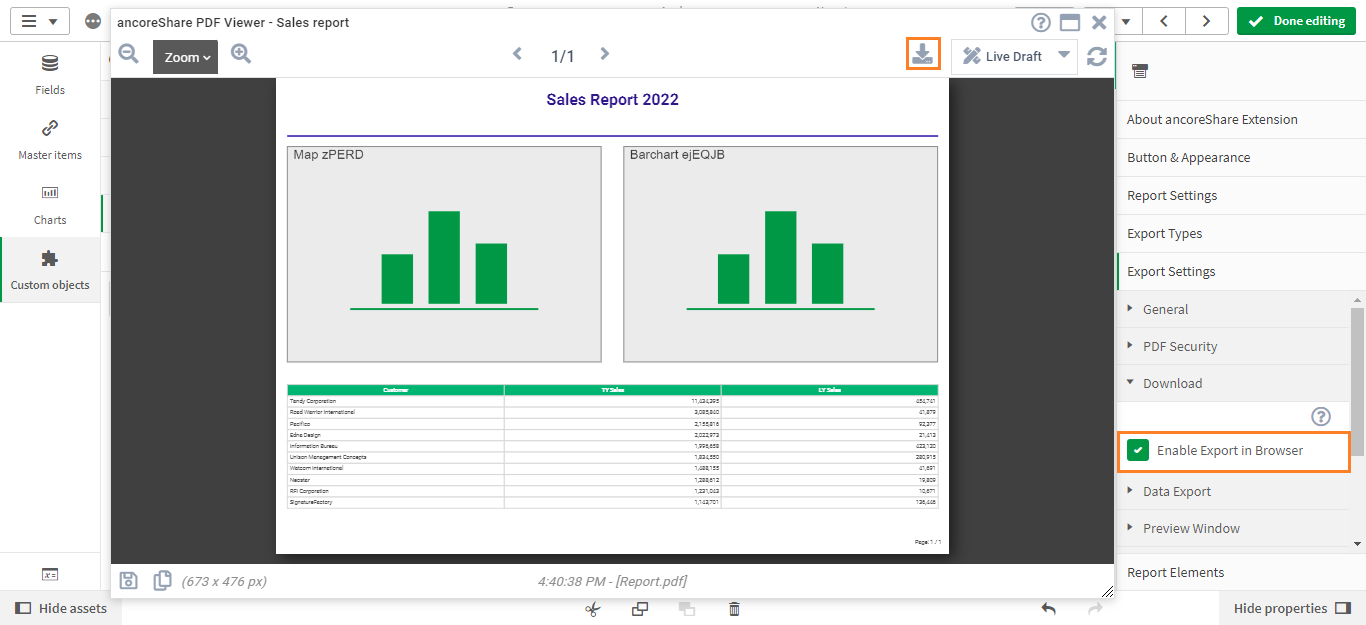The width and height of the screenshot is (1366, 625).
Task: Go to previous sheet arrow
Action: point(1165,21)
